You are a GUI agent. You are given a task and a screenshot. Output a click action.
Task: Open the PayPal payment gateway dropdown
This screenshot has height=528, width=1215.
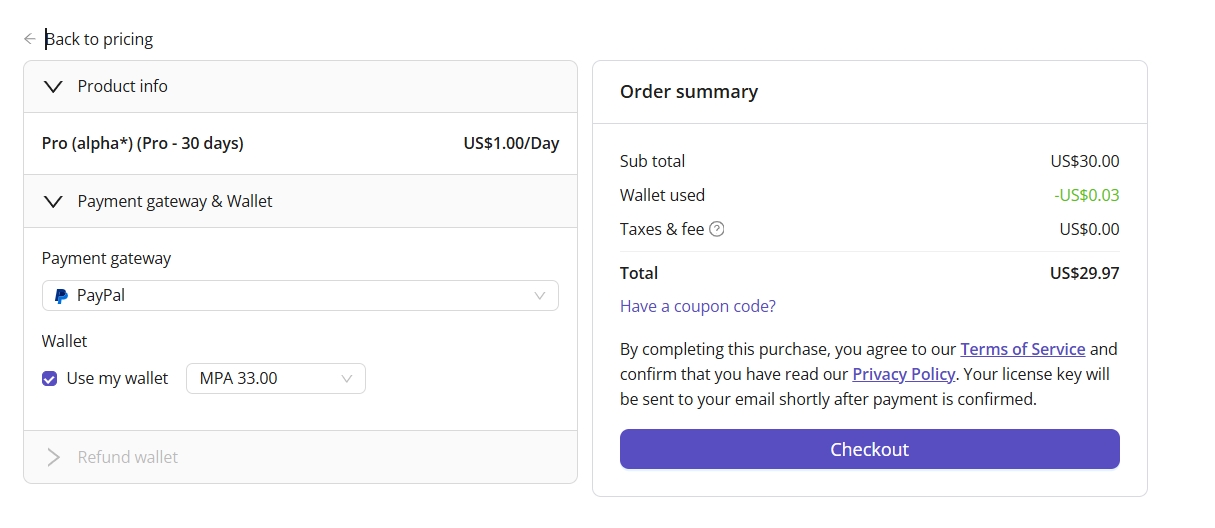[300, 296]
